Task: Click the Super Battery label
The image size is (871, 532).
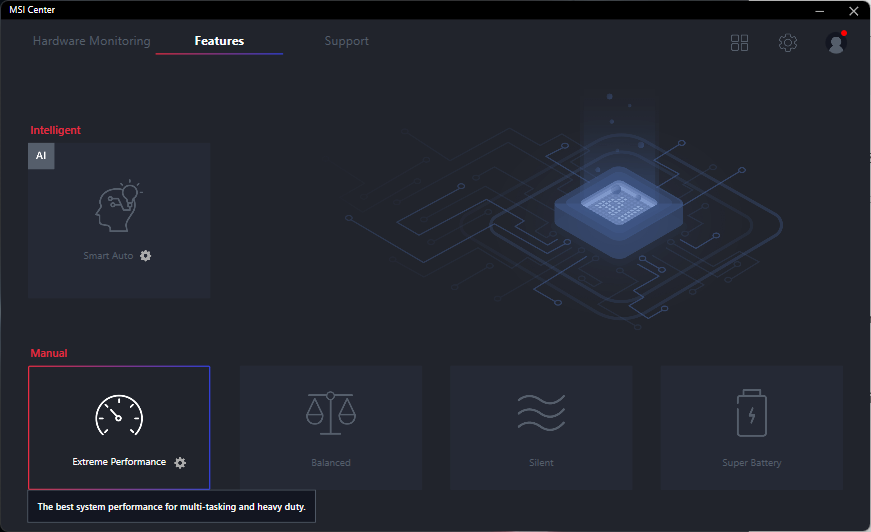Action: click(752, 463)
